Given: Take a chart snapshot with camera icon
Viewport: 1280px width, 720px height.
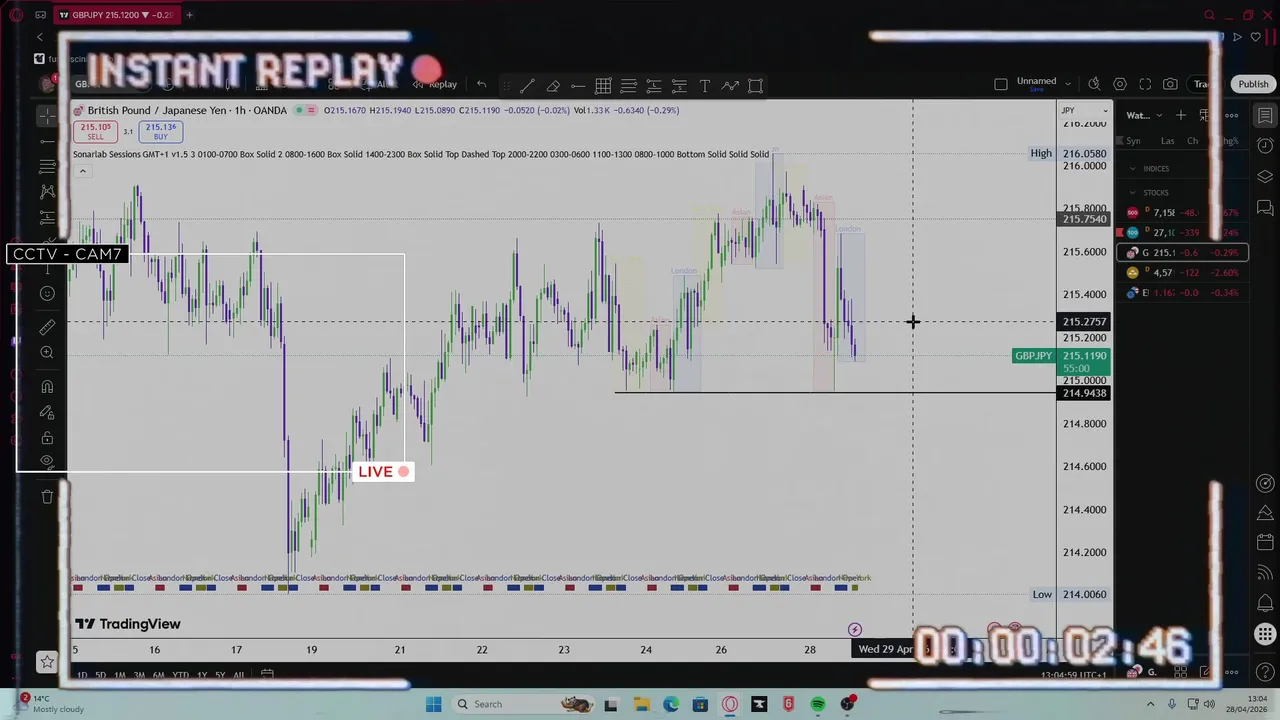Looking at the screenshot, I should coord(1170,84).
